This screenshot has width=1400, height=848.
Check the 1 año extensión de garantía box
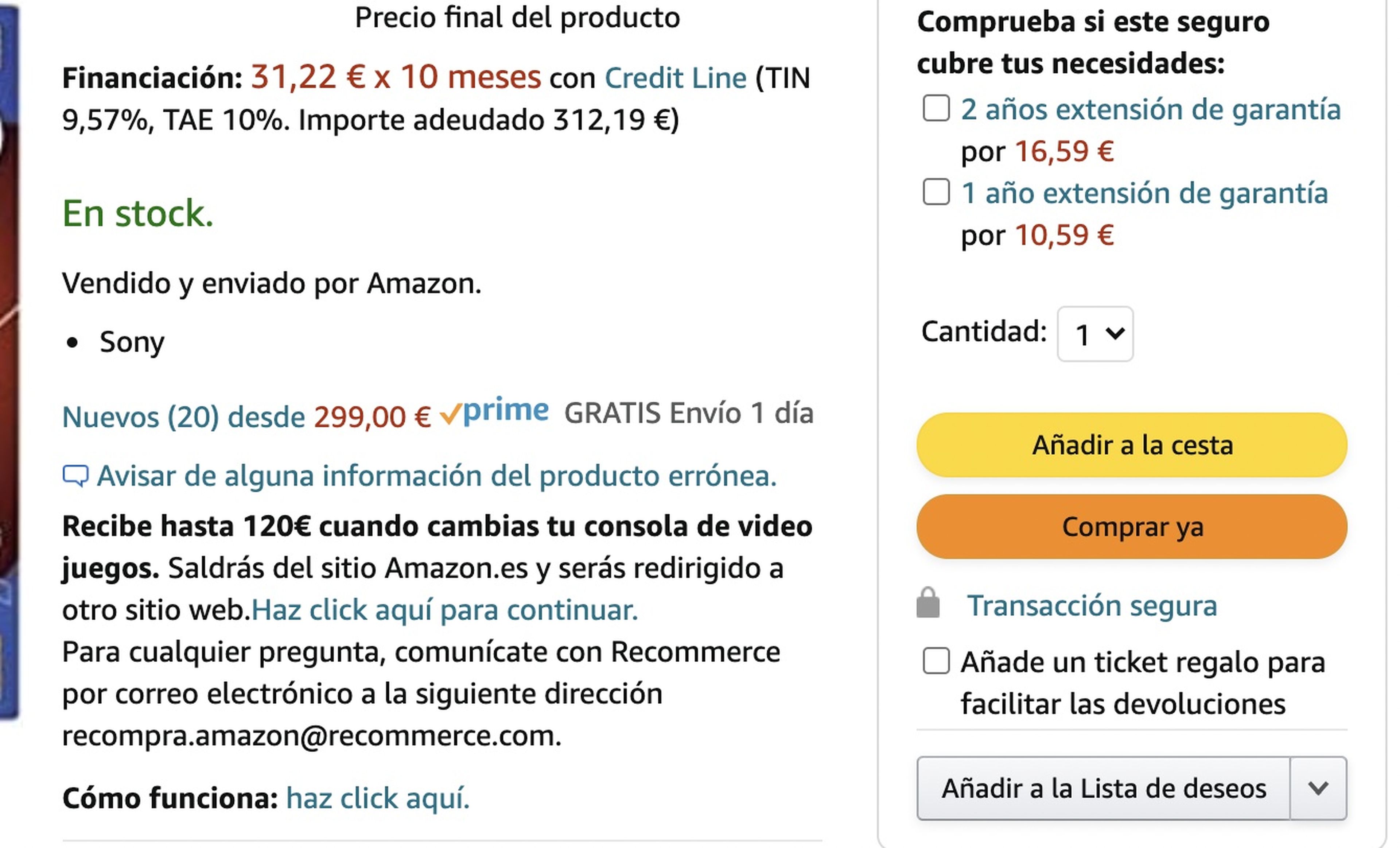(x=936, y=192)
